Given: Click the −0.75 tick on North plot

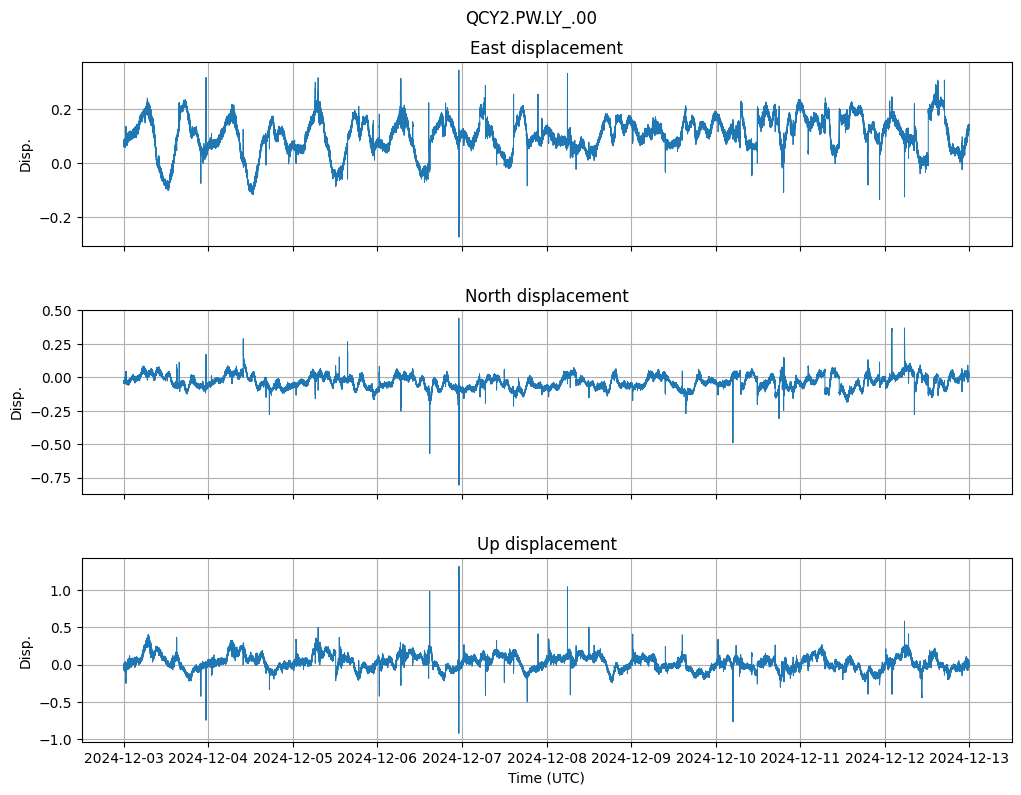Looking at the screenshot, I should click(55, 478).
